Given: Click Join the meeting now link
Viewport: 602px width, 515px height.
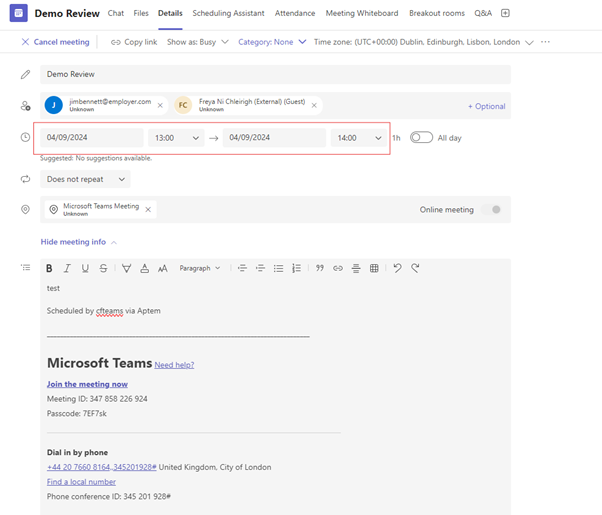Looking at the screenshot, I should click(87, 384).
